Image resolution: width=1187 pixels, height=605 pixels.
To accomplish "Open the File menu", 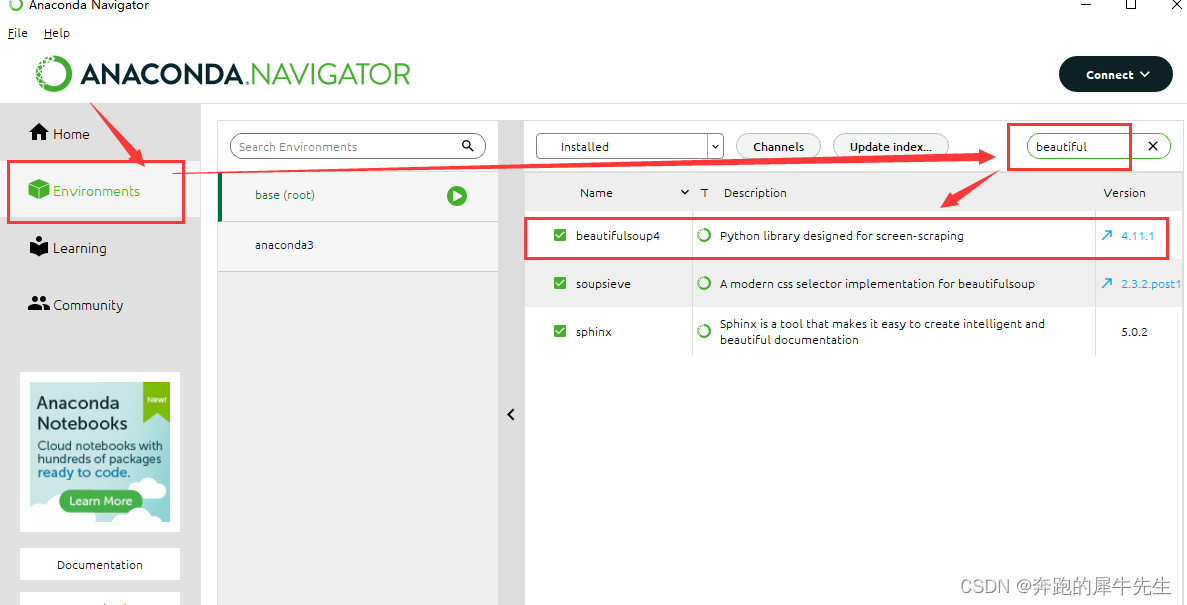I will point(17,33).
